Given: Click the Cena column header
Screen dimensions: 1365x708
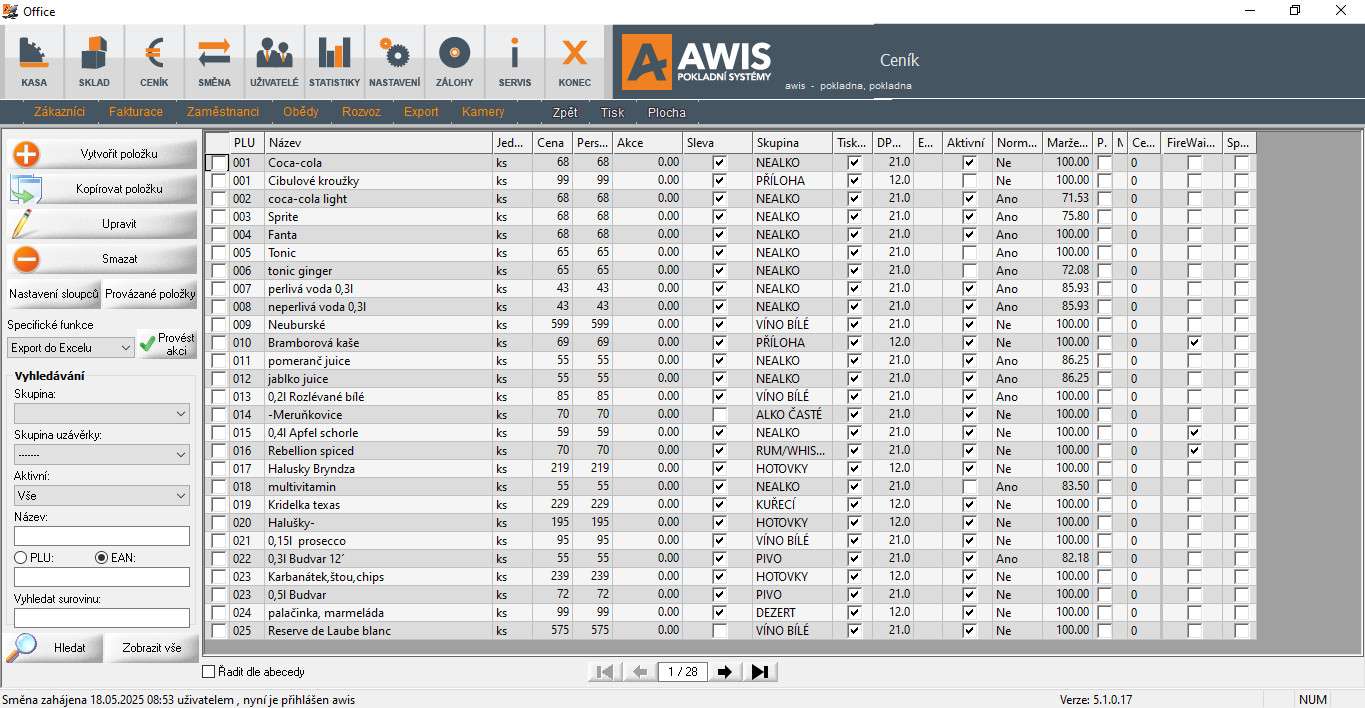Looking at the screenshot, I should click(x=552, y=143).
